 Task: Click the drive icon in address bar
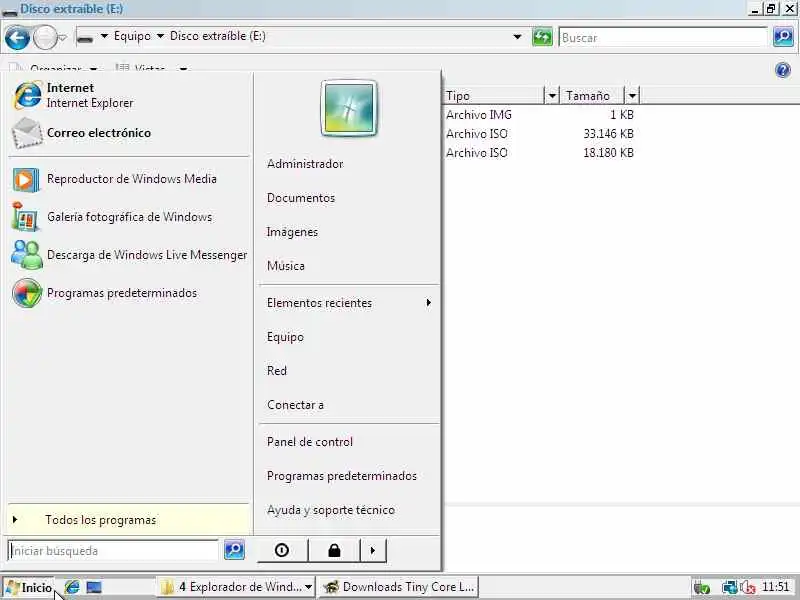(85, 37)
